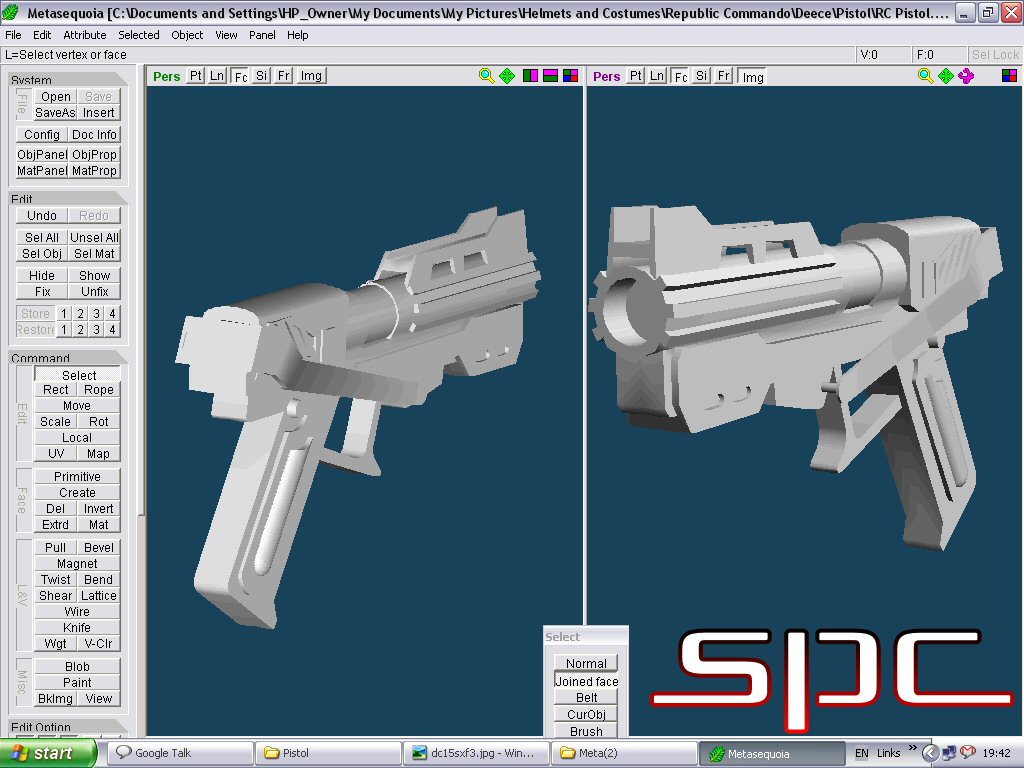The height and width of the screenshot is (768, 1024).
Task: Toggle Fc face display in right viewport
Action: pos(680,76)
